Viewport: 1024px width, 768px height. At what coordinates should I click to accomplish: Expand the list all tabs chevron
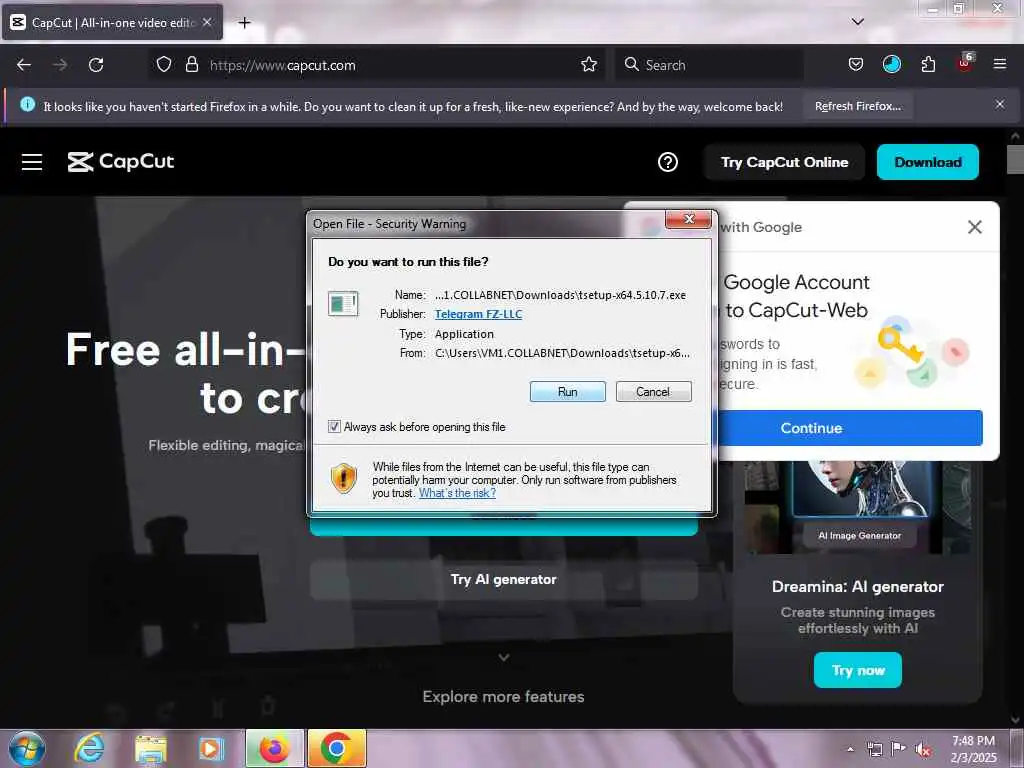[x=857, y=22]
